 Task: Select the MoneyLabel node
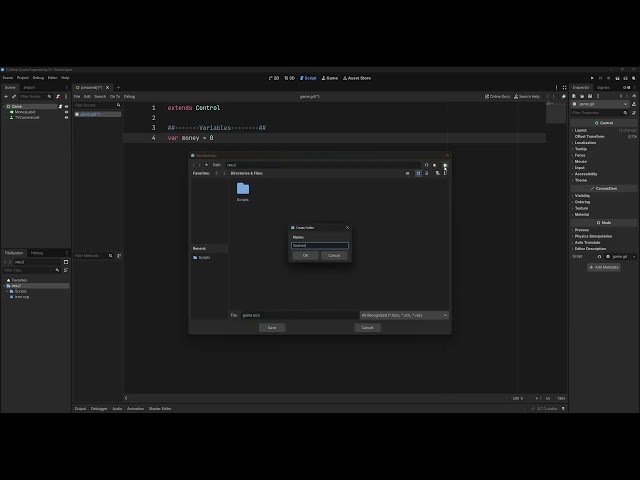[x=25, y=112]
